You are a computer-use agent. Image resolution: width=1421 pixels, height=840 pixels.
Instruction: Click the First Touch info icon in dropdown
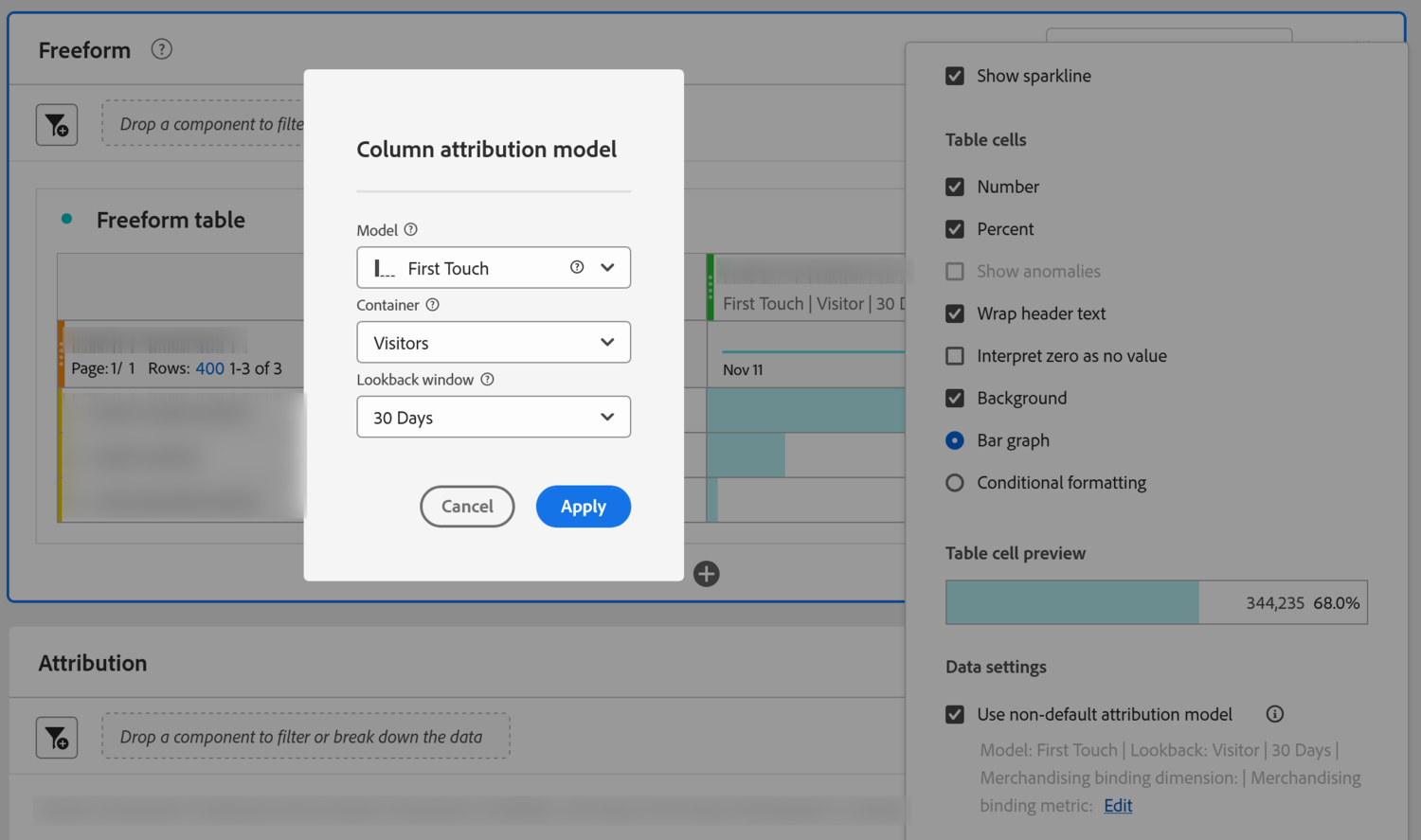click(577, 267)
